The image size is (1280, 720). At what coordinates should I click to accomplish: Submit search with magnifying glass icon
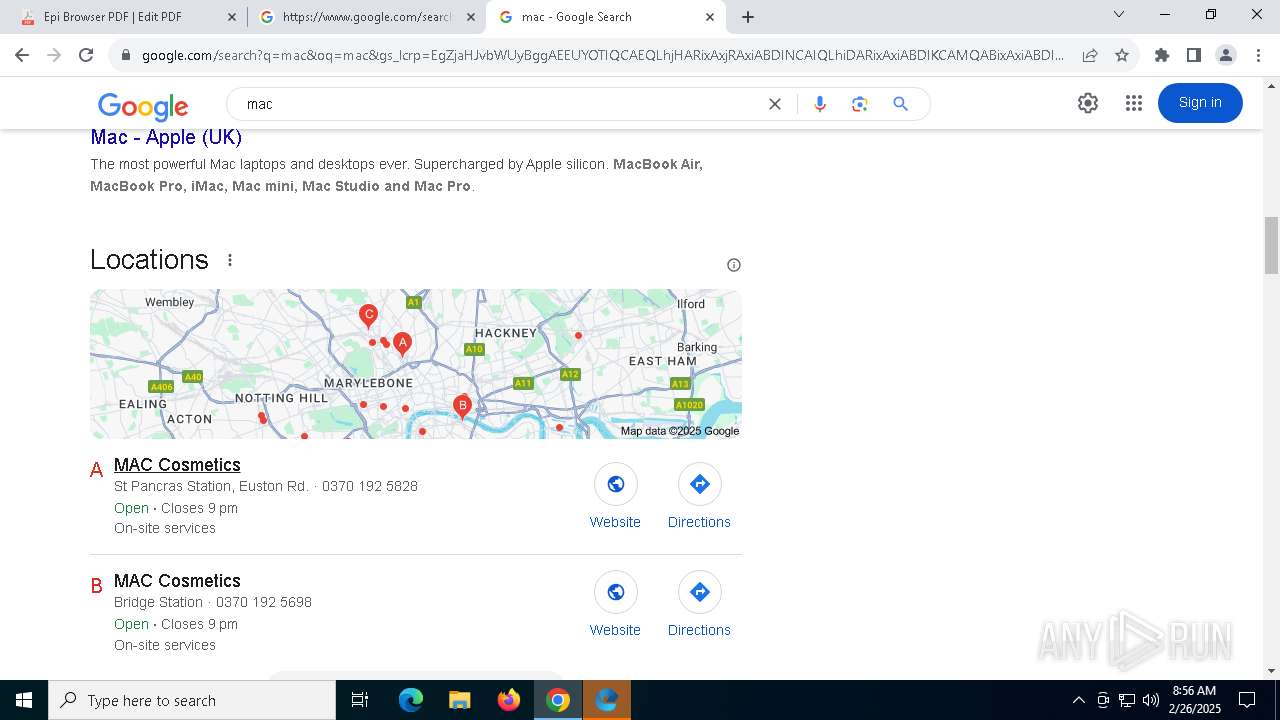901,104
